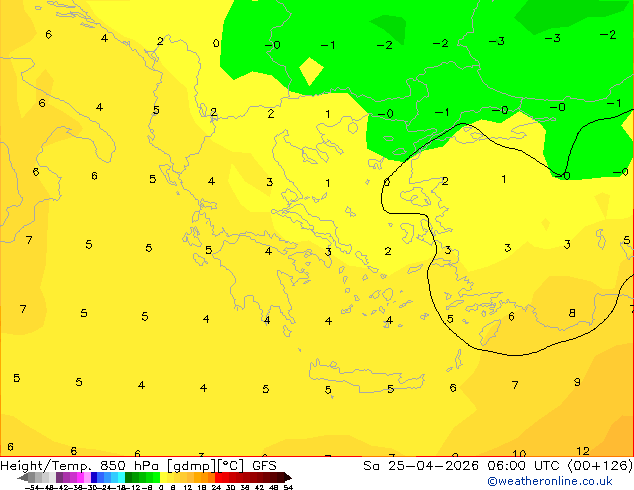This screenshot has width=634, height=490.
Task: Click the dark blue swatch in the color legend
Action: (x=94, y=477)
